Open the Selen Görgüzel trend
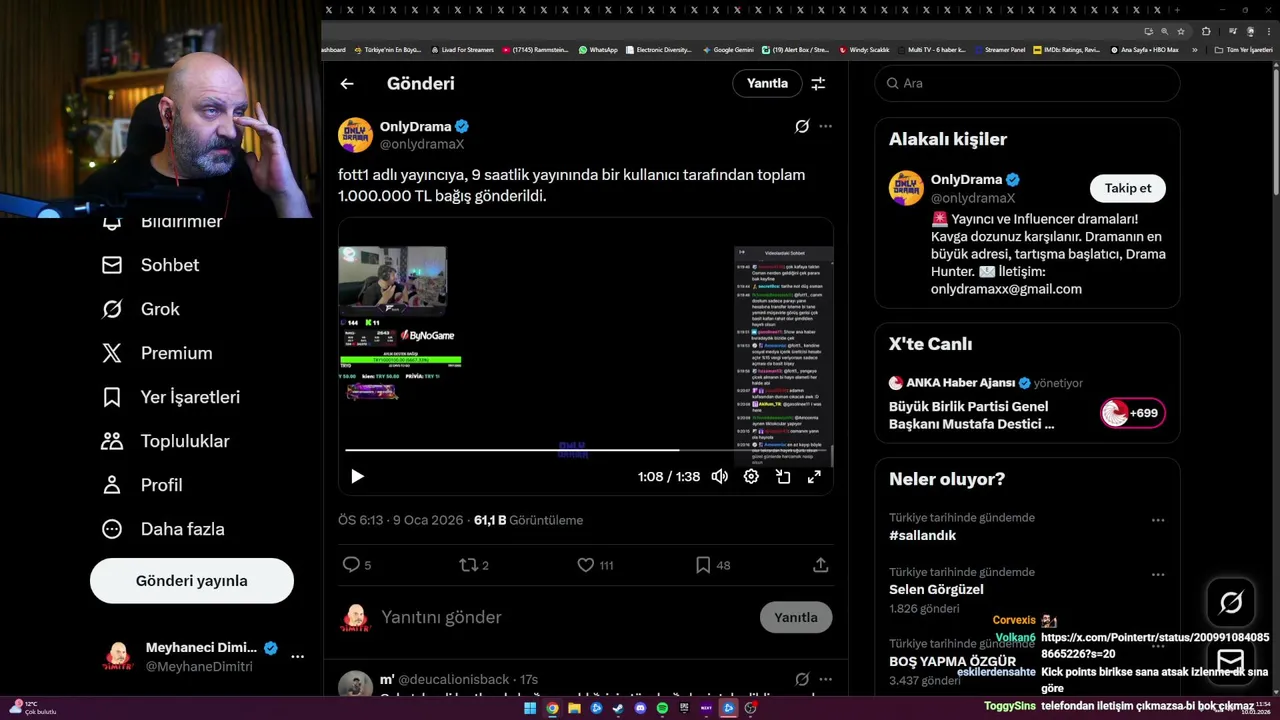The width and height of the screenshot is (1280, 720). pyautogui.click(x=936, y=590)
